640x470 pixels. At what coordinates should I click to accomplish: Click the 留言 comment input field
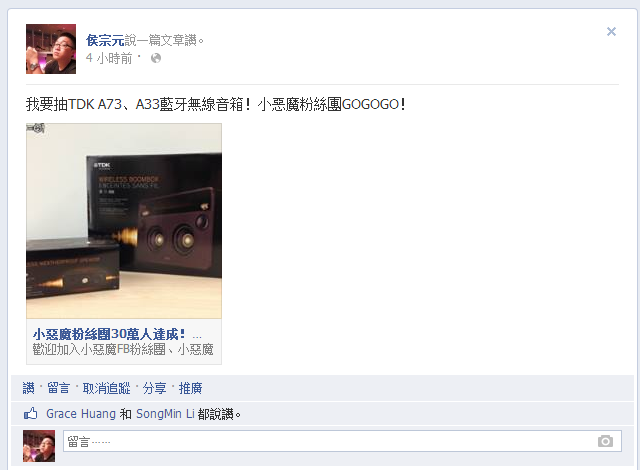click(x=342, y=441)
